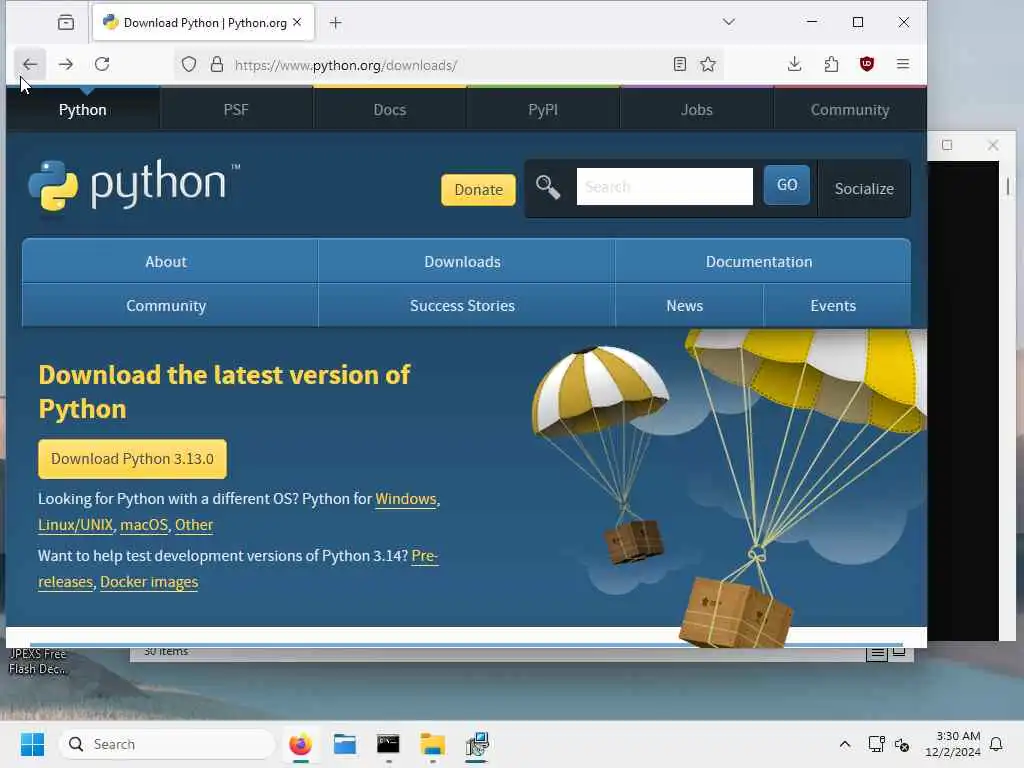Open the Downloads menu
This screenshot has height=768, width=1024.
coord(462,261)
